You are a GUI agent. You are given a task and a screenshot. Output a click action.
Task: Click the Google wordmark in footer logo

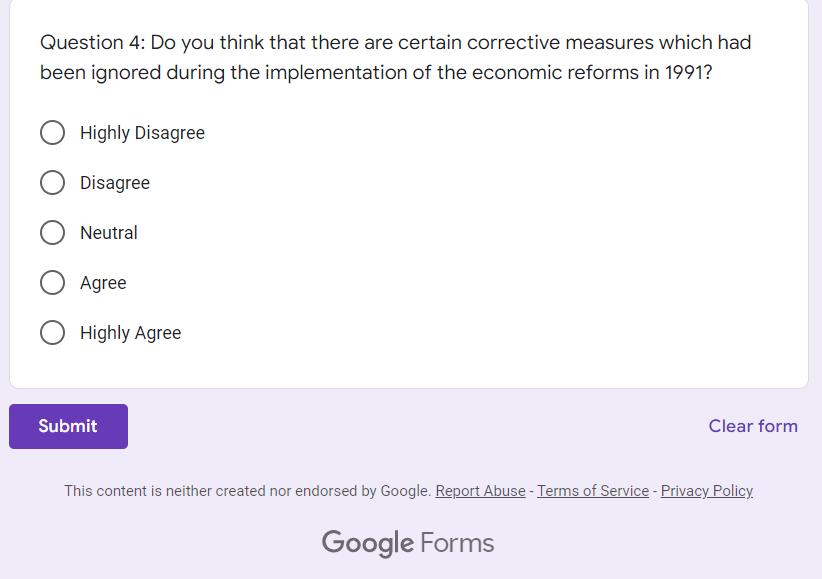(x=367, y=543)
